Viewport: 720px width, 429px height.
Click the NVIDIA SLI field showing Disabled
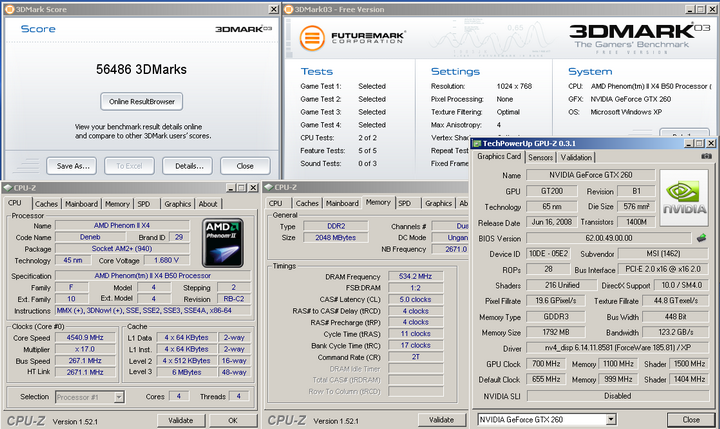618,396
